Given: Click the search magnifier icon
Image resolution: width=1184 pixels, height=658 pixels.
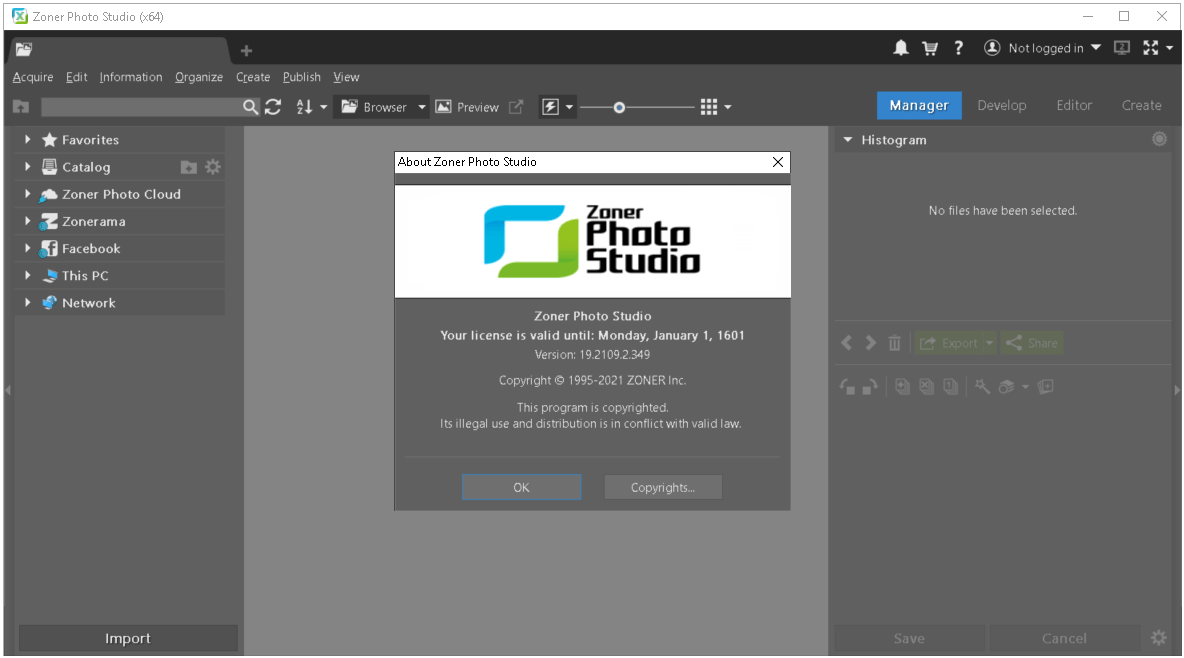Looking at the screenshot, I should point(250,107).
